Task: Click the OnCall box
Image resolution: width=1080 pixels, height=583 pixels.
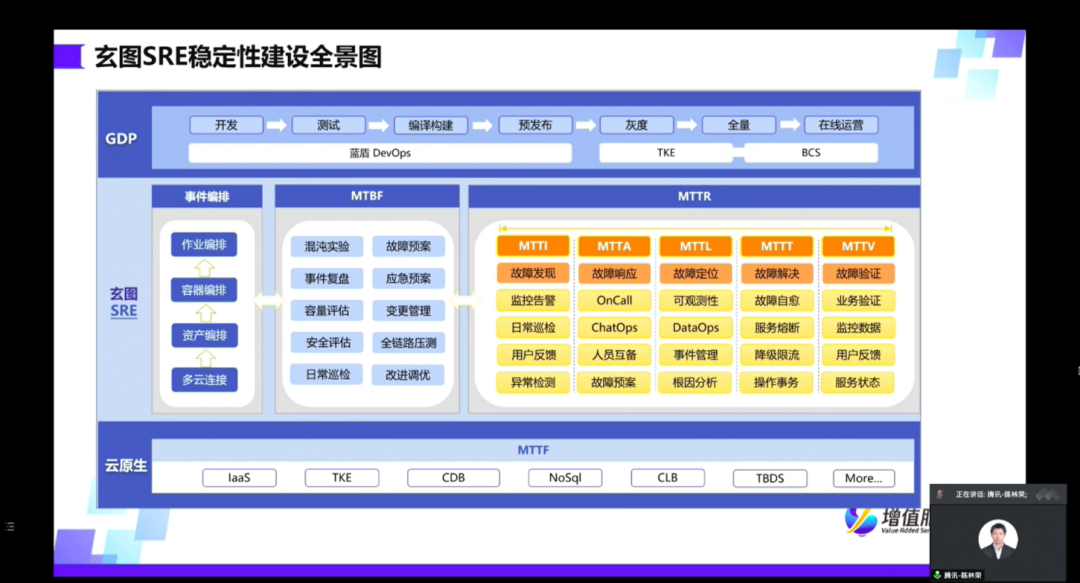Action: point(614,300)
